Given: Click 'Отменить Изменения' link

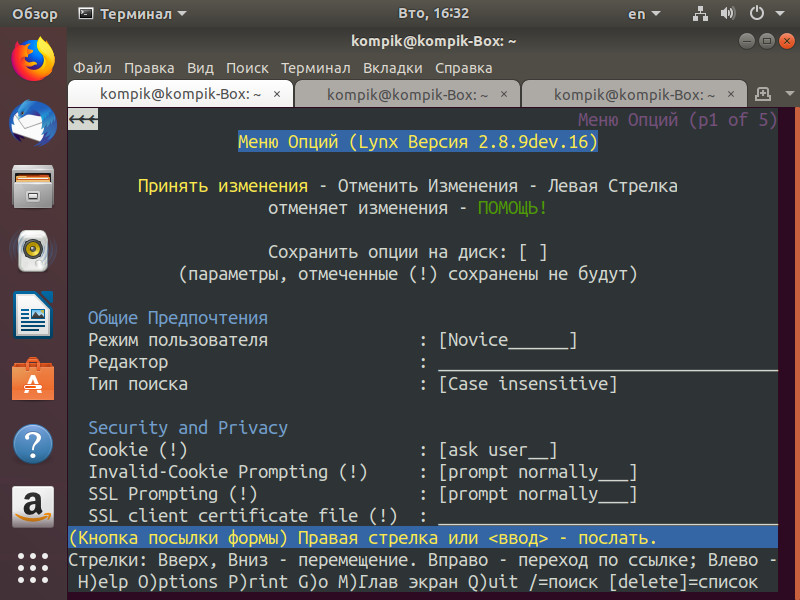Looking at the screenshot, I should [428, 186].
